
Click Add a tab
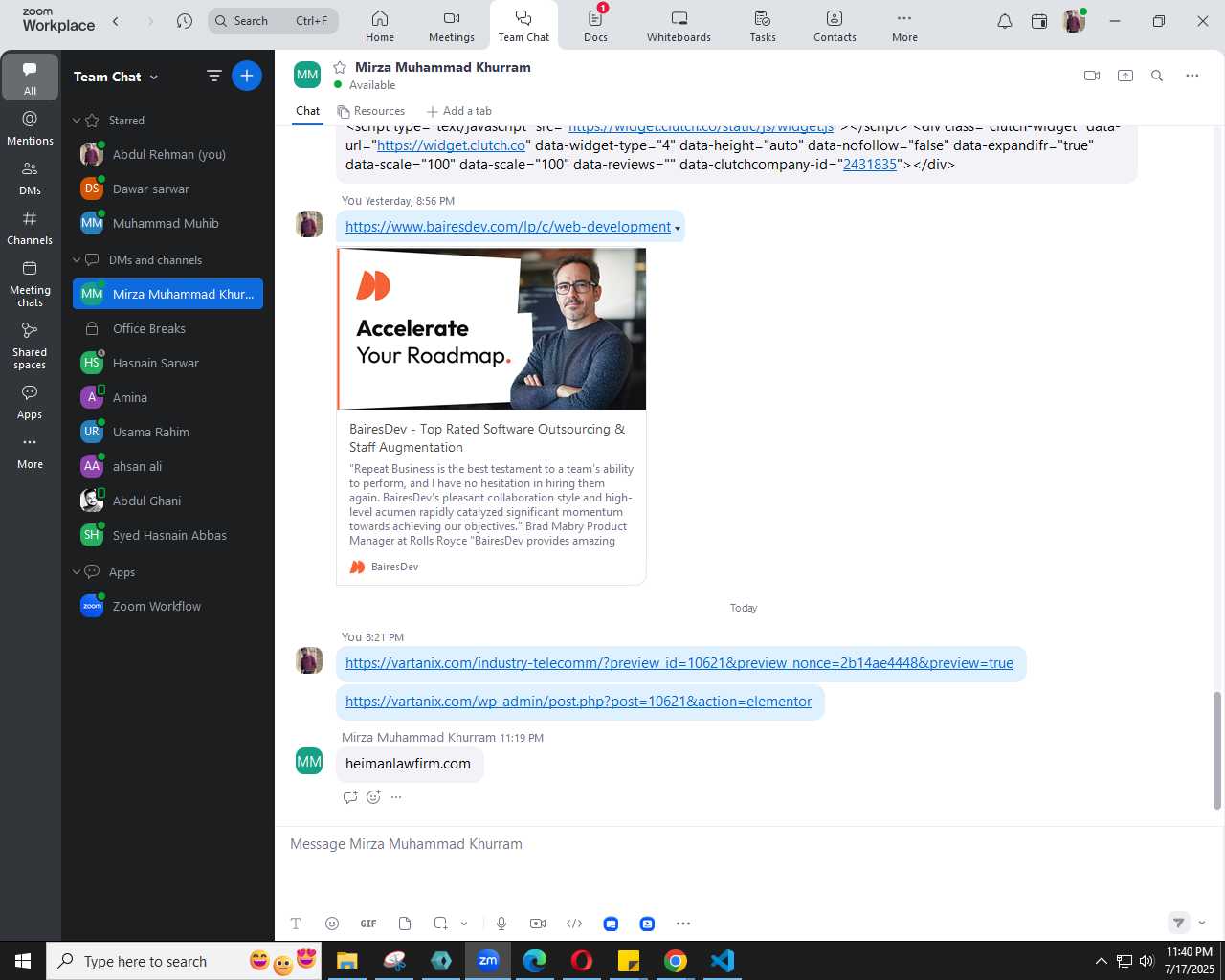point(459,111)
